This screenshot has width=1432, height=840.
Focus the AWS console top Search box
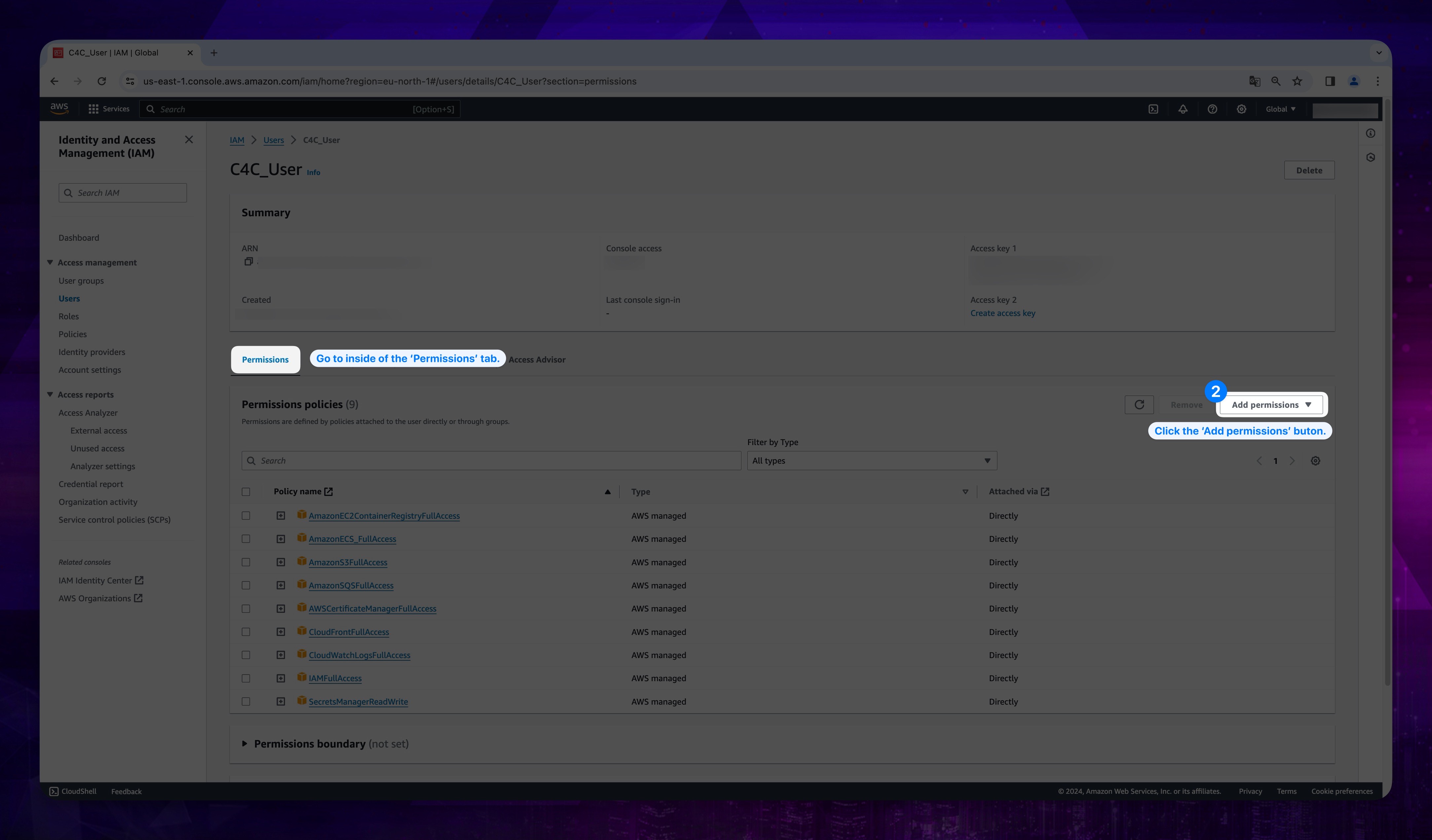[300, 109]
